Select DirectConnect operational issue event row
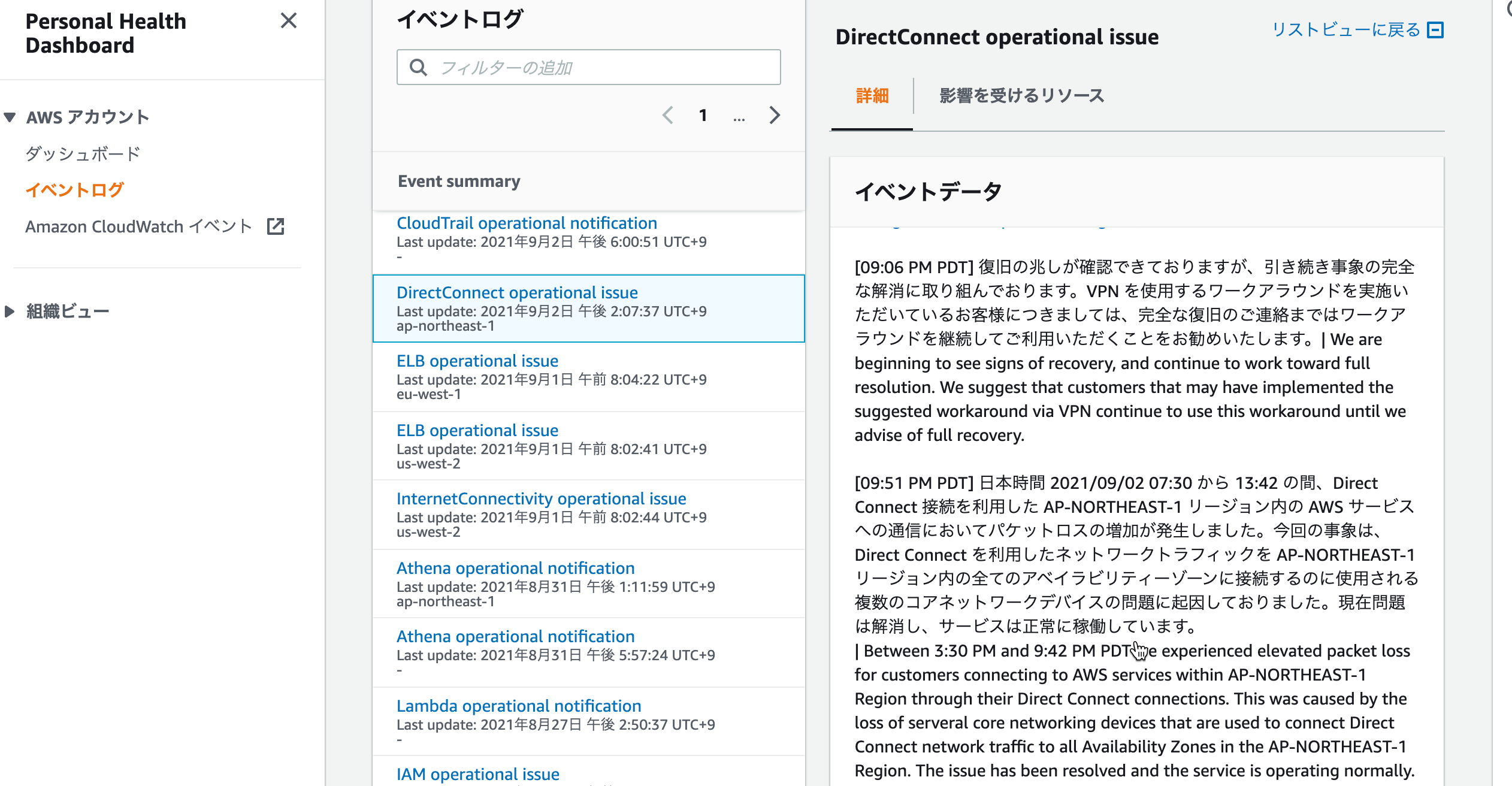 (x=588, y=309)
